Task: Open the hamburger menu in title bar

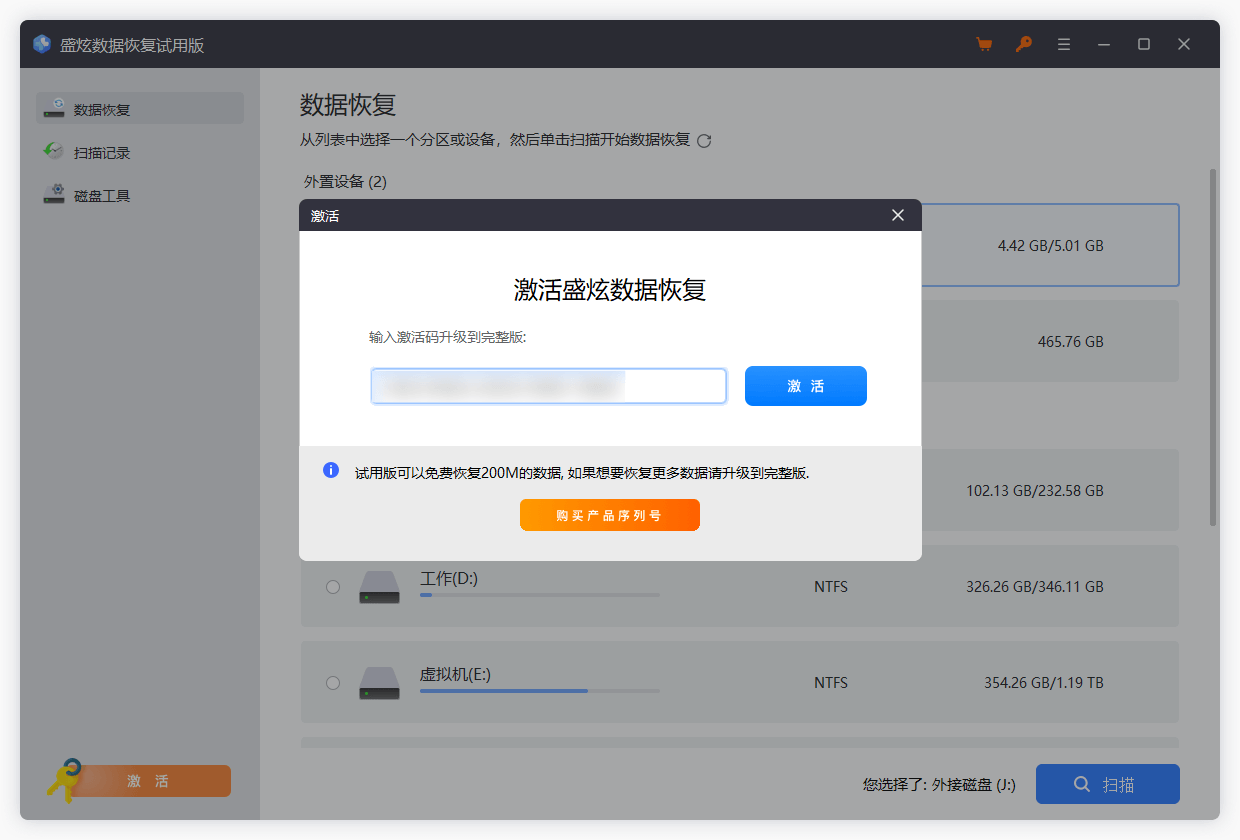Action: pyautogui.click(x=1063, y=44)
